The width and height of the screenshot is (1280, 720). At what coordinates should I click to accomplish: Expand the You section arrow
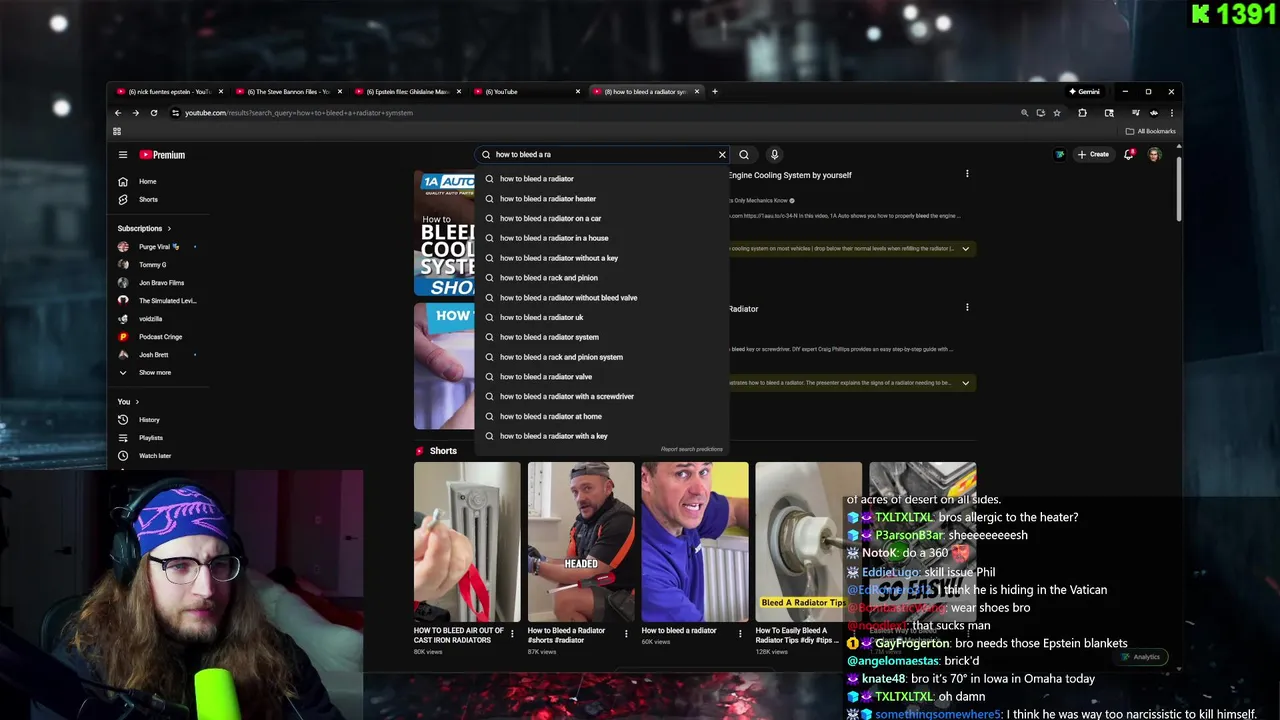click(137, 402)
